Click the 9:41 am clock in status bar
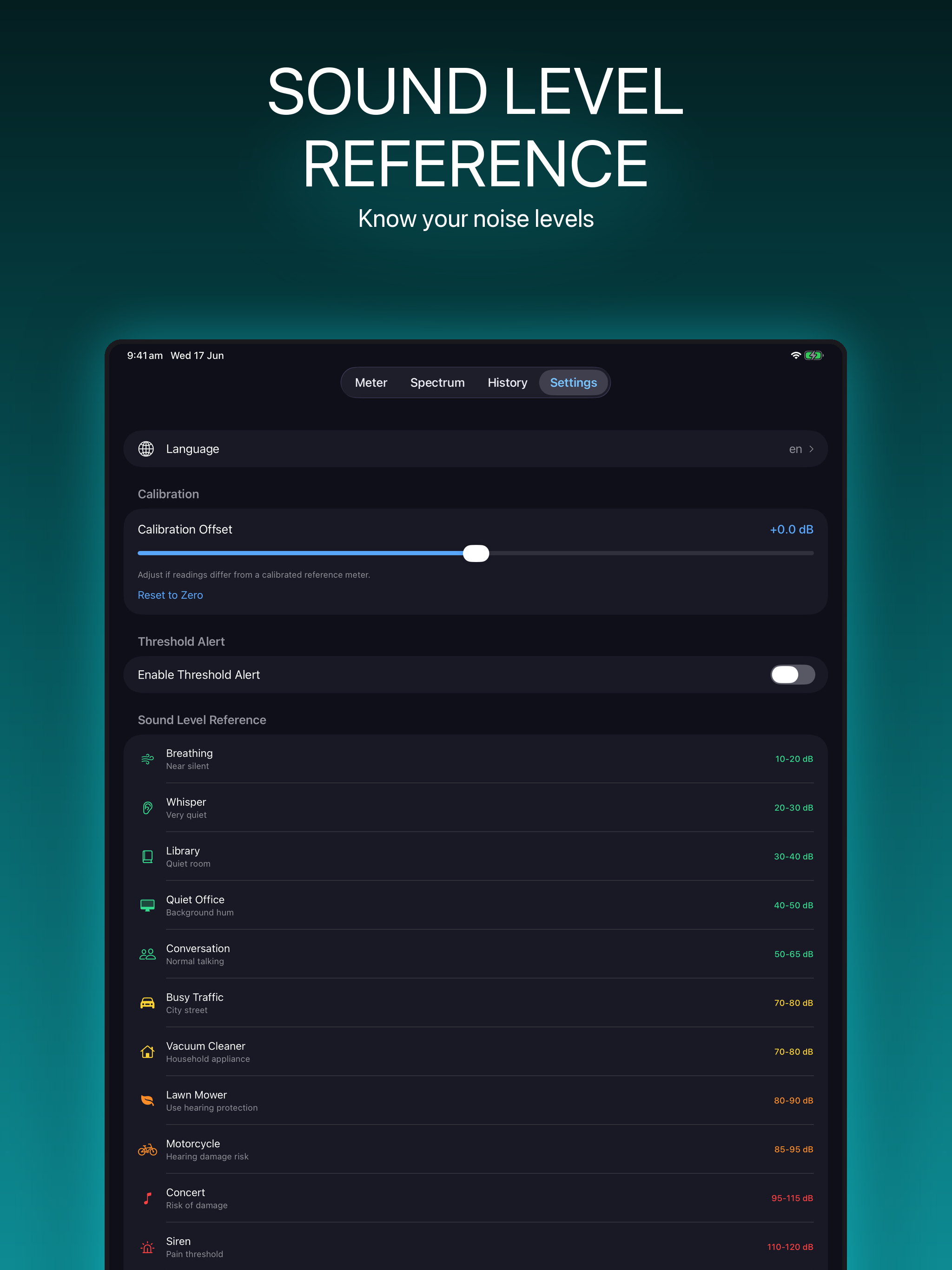952x1270 pixels. point(145,356)
